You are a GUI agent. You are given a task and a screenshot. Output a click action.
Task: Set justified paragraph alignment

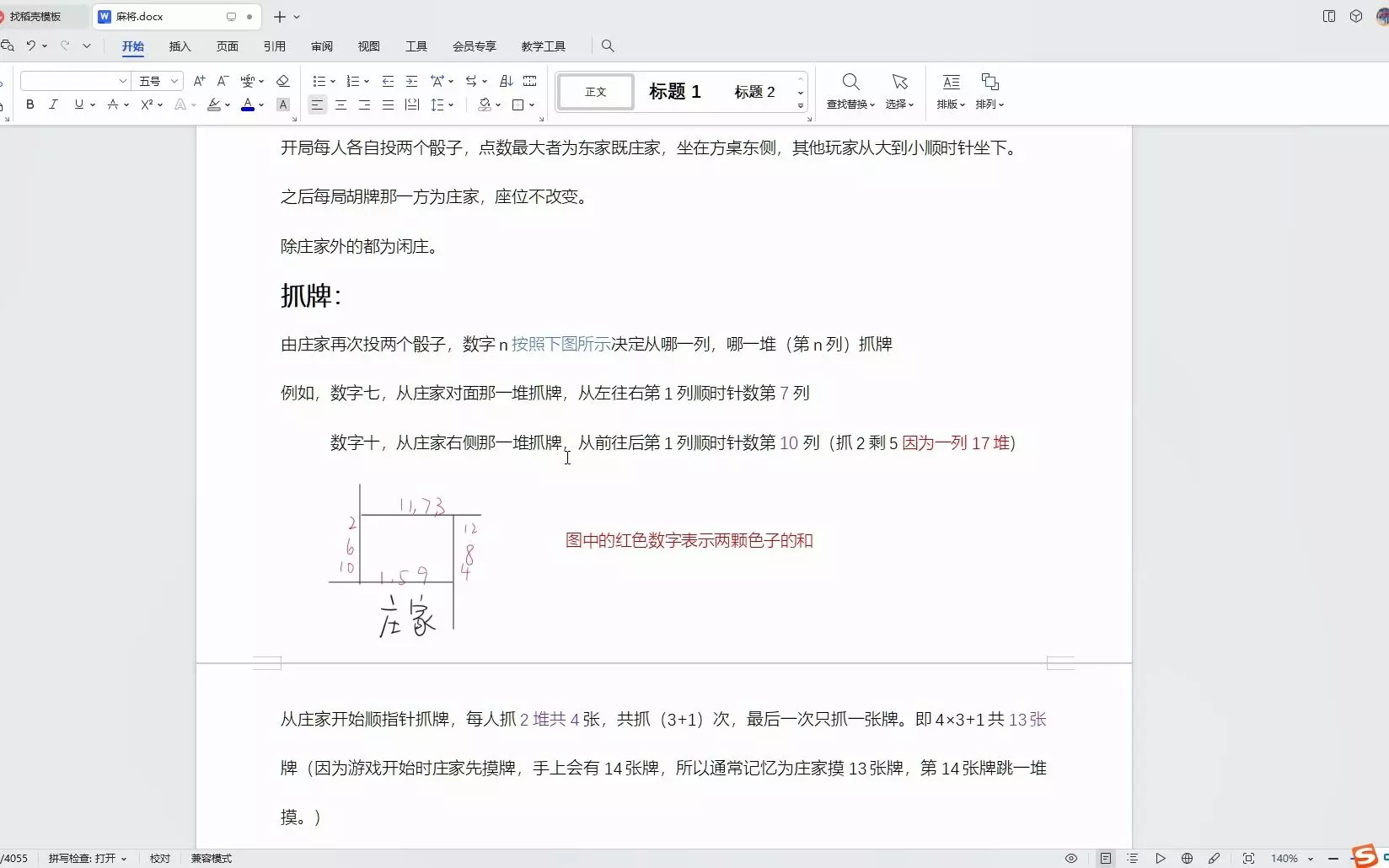(x=388, y=104)
